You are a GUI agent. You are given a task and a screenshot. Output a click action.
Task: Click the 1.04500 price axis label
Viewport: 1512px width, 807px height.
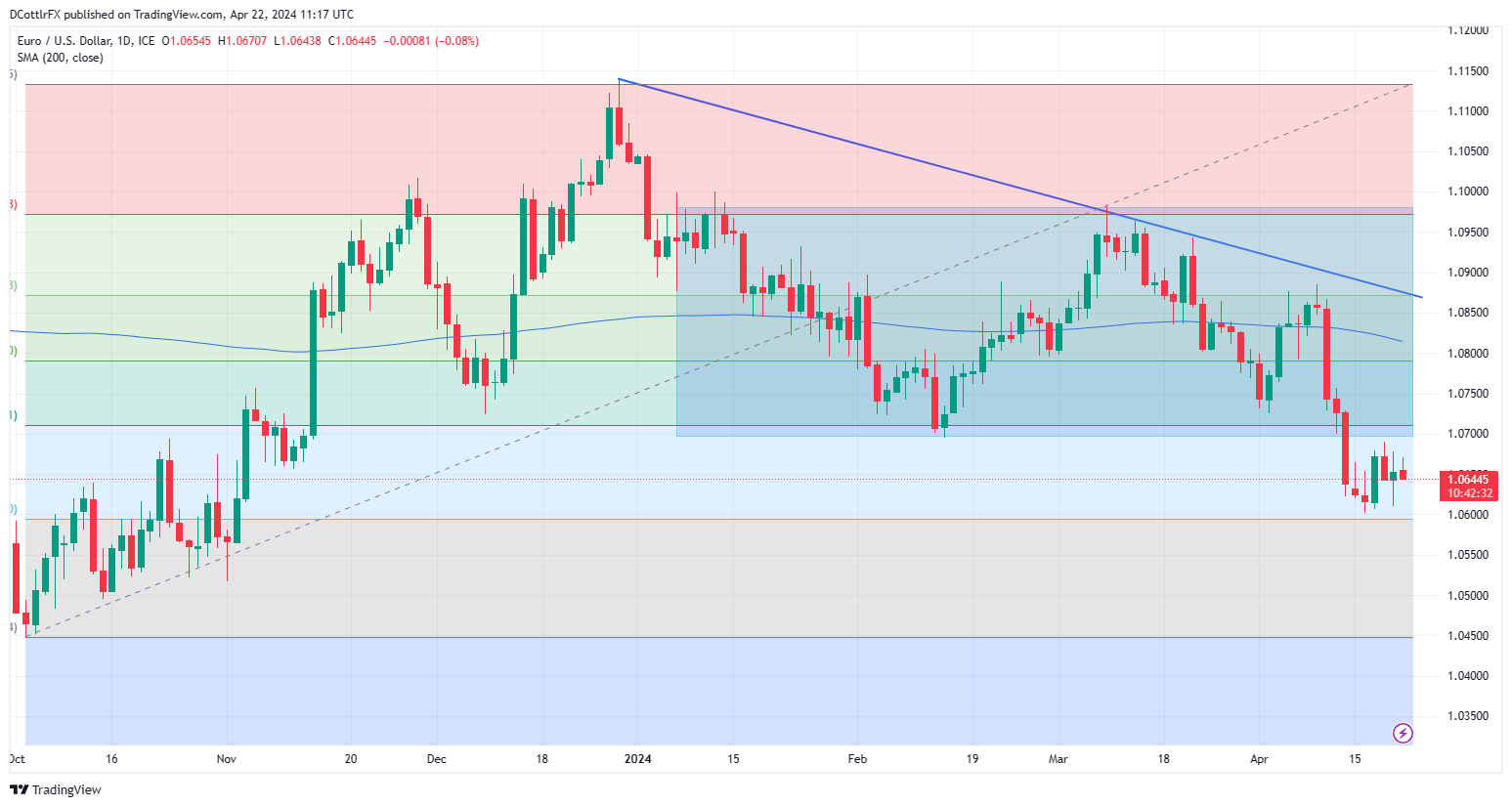[x=1468, y=636]
